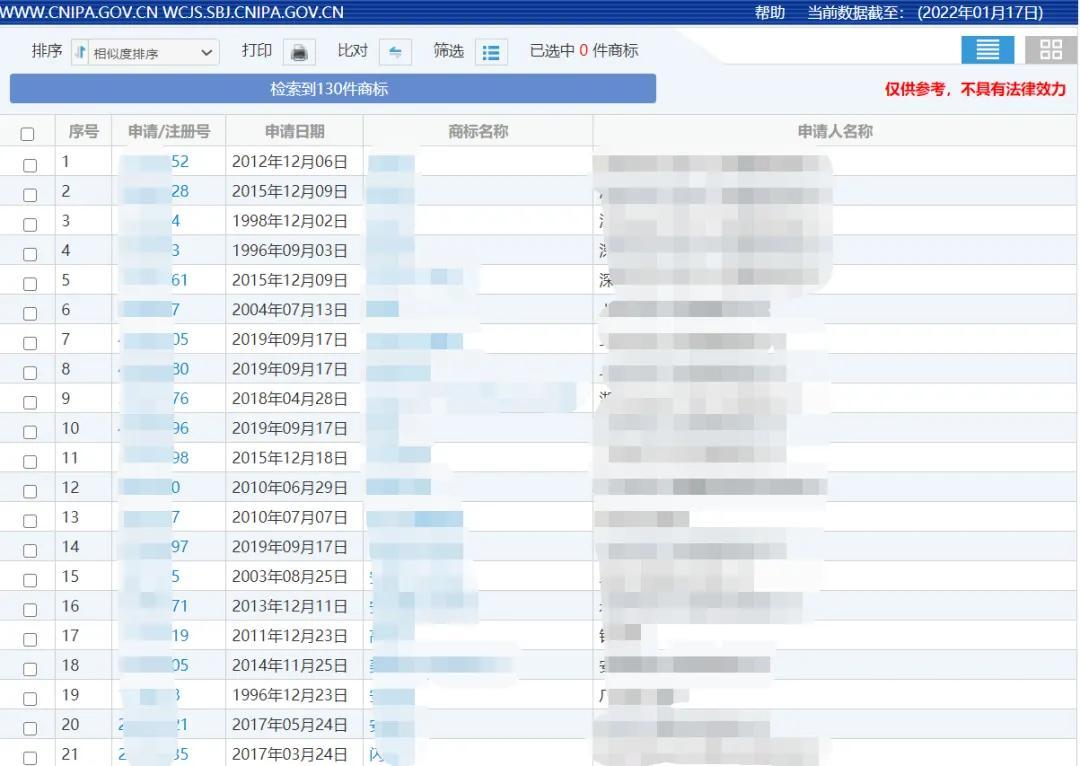Click the compare (比对) arrows icon
Viewport: 1080px width, 766px height.
395,52
